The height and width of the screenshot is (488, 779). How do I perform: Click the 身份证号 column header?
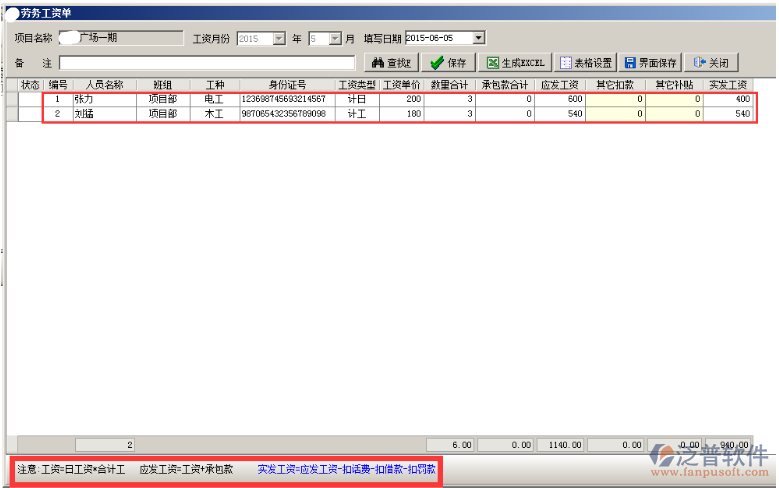pos(287,85)
